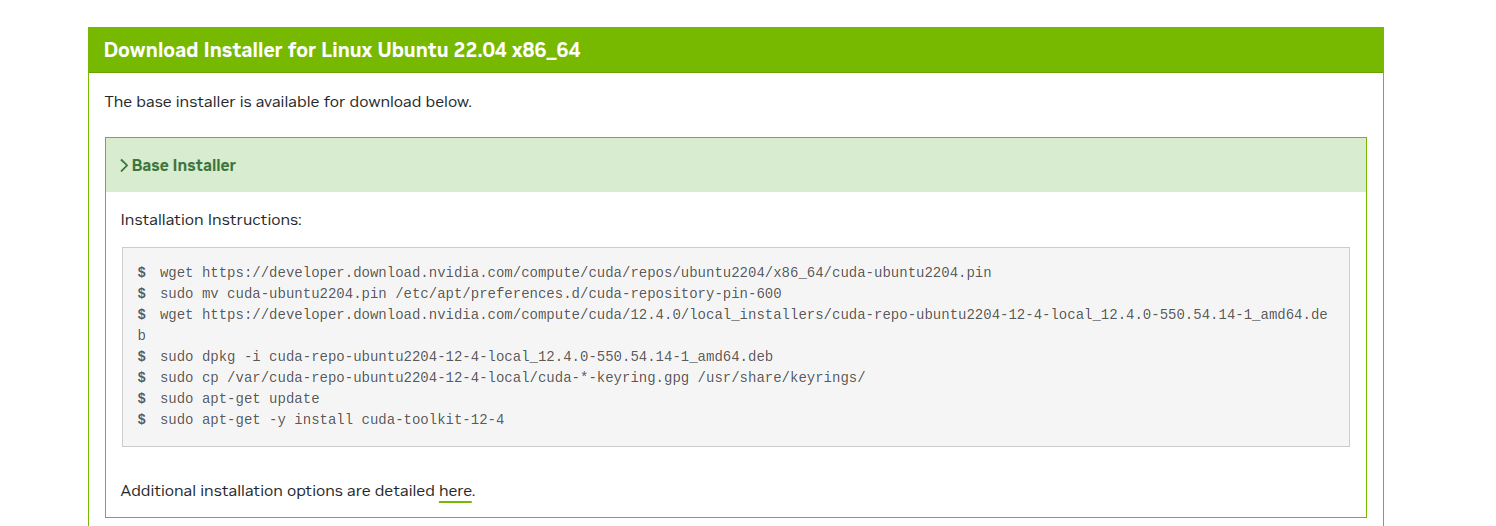Click the 'sudo mv cuda-ubuntu2204.pin' command line

[x=470, y=293]
